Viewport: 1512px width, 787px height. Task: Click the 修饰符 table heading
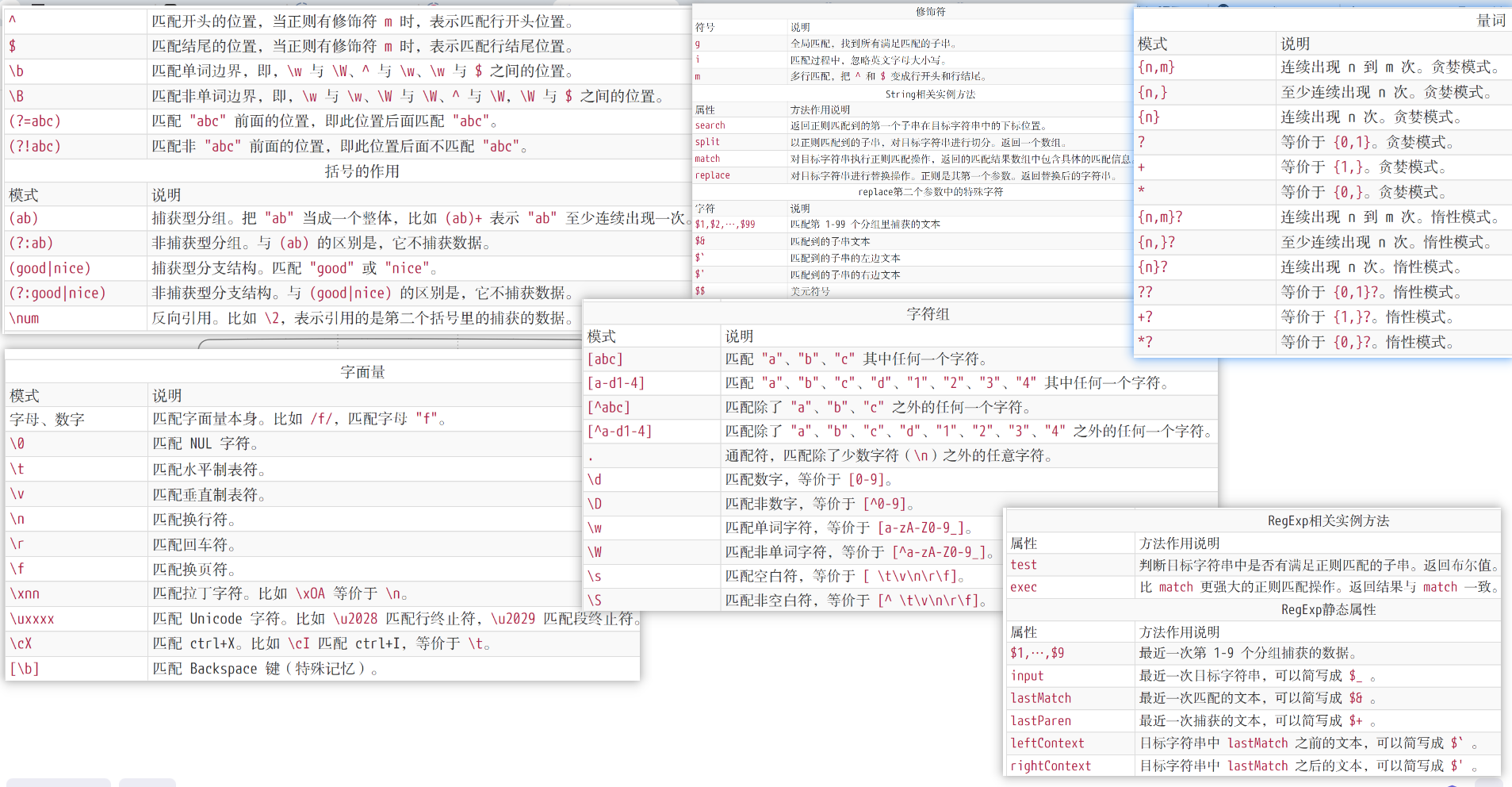coord(931,11)
